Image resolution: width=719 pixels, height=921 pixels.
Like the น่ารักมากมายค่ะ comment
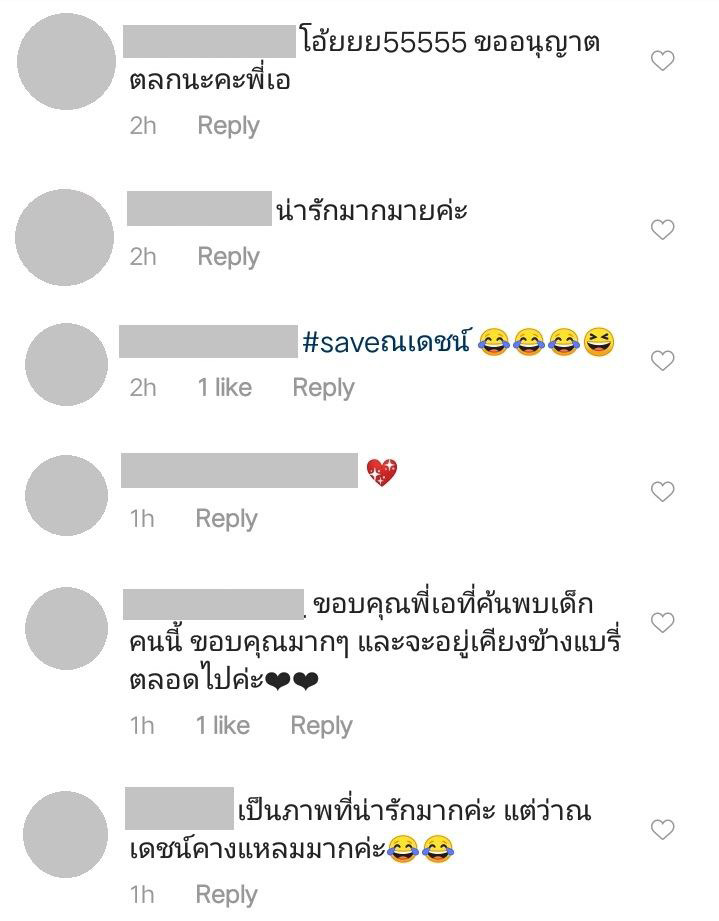pyautogui.click(x=663, y=229)
